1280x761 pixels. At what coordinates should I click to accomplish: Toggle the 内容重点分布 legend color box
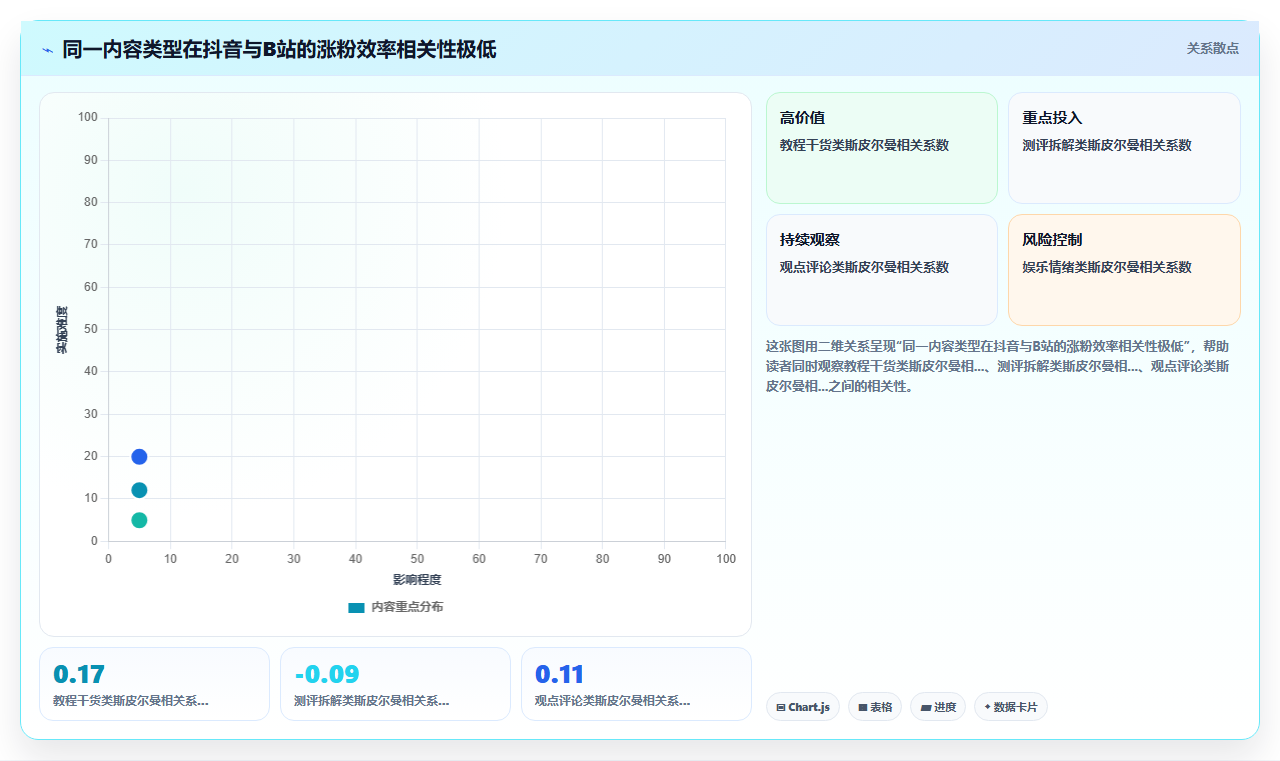356,607
